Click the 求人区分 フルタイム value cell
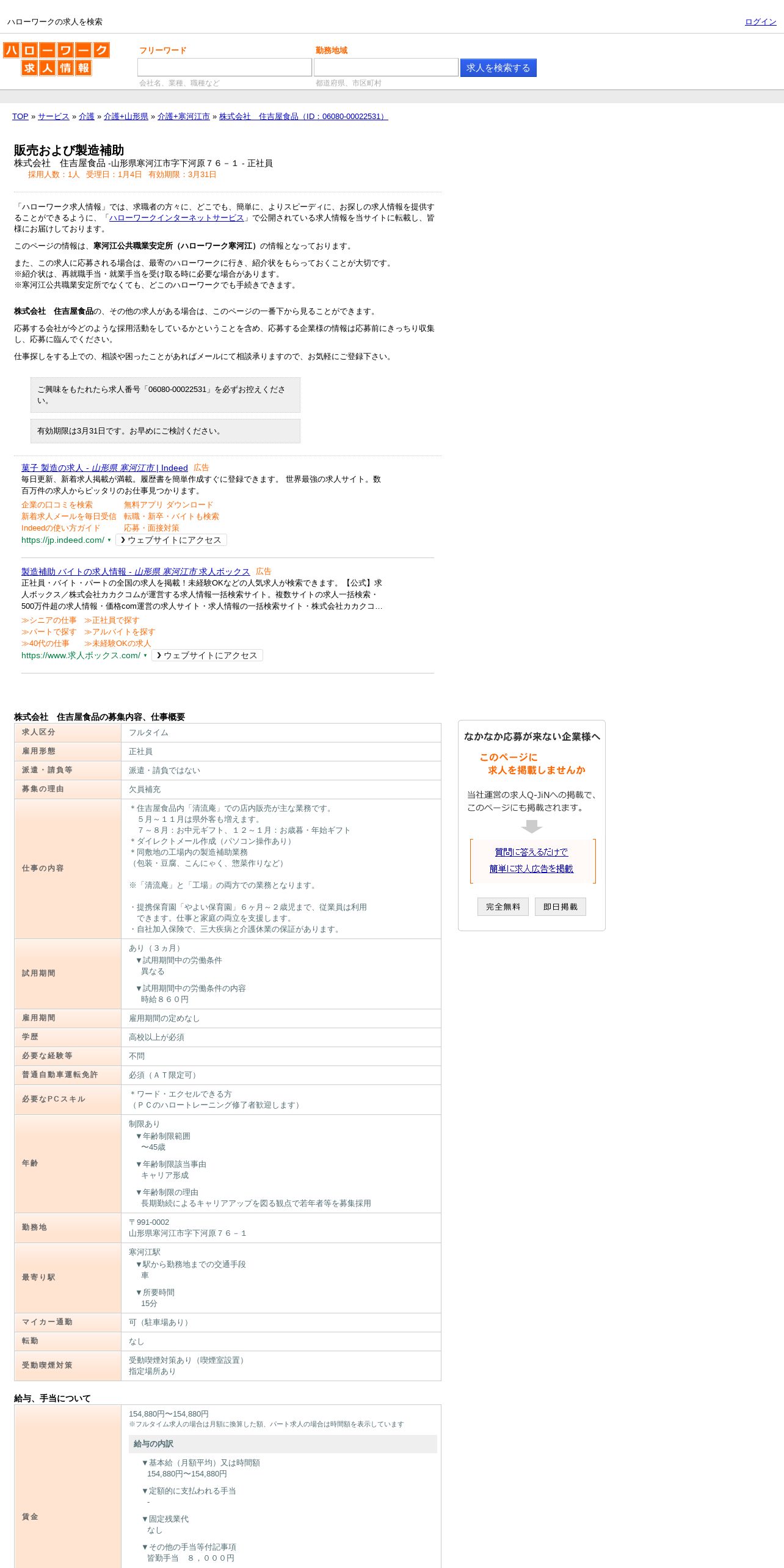The image size is (784, 1568). [x=281, y=733]
